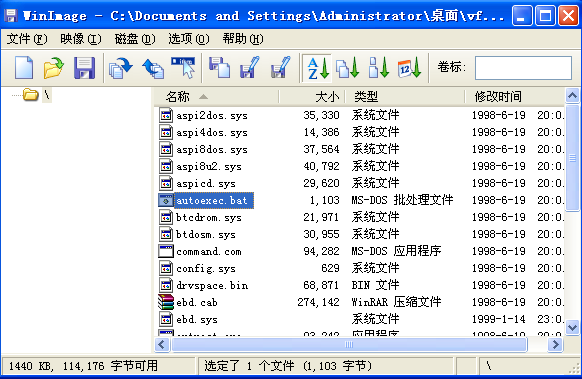Open the 映像(I) menu

81,39
